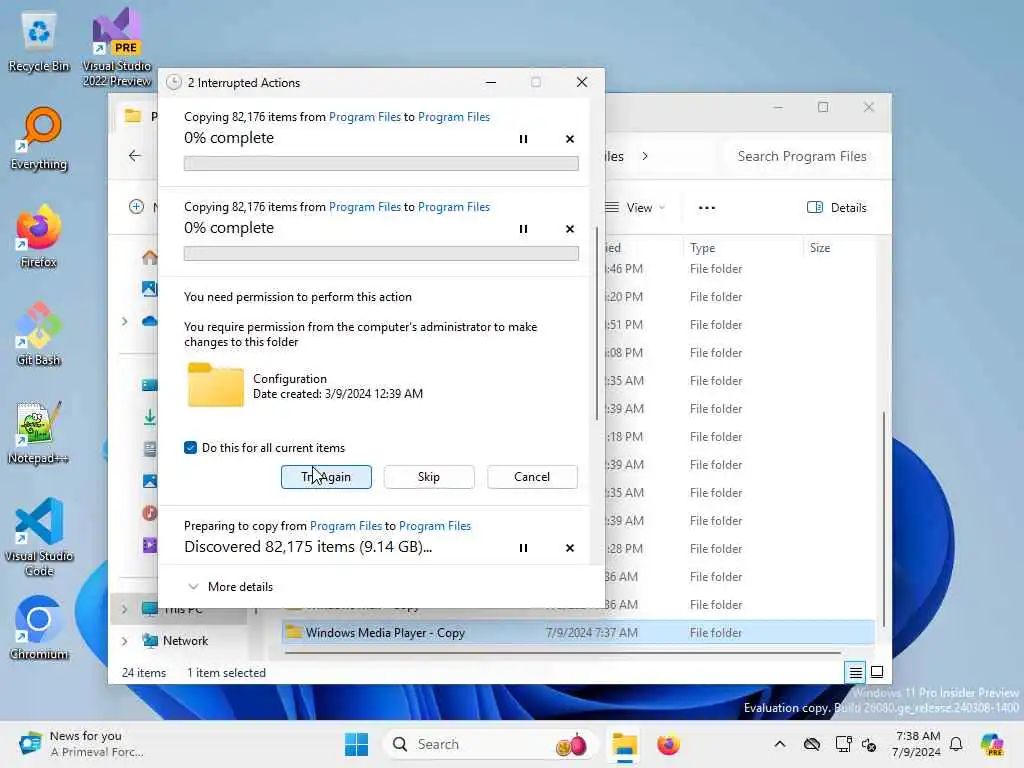Open the Windows Start menu
The height and width of the screenshot is (768, 1024).
(356, 744)
